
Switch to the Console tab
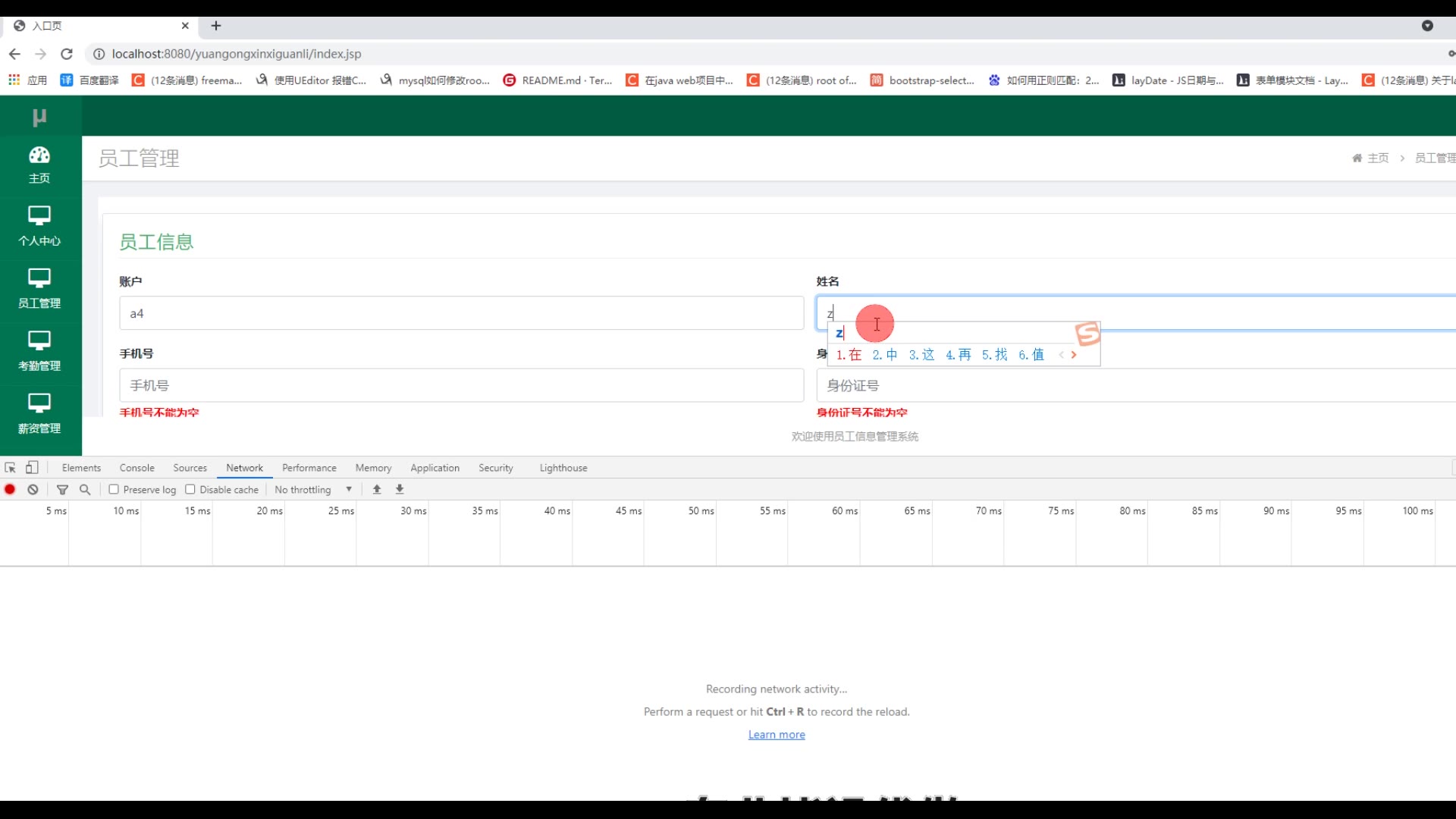click(x=136, y=468)
